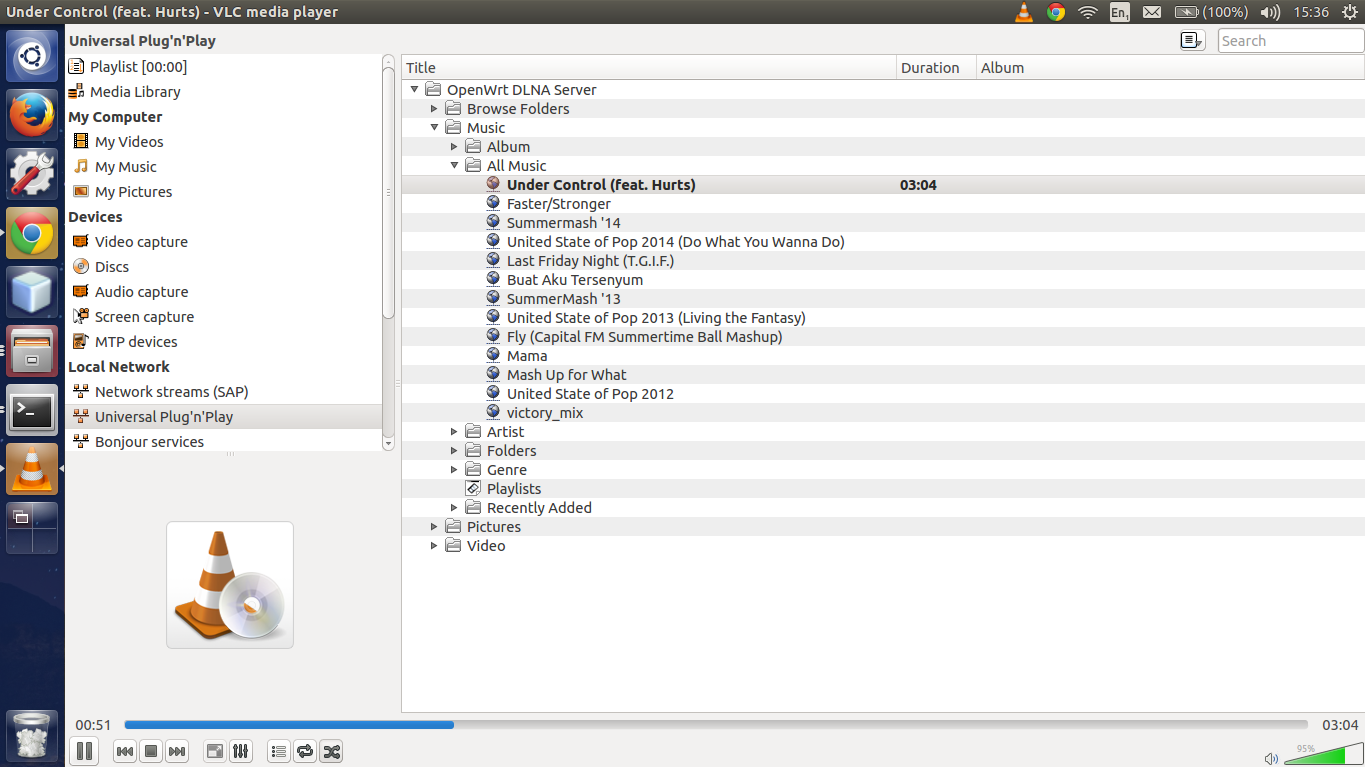Screen dimensions: 1365x767
Task: Open the playlist view change menu
Action: coord(1190,40)
